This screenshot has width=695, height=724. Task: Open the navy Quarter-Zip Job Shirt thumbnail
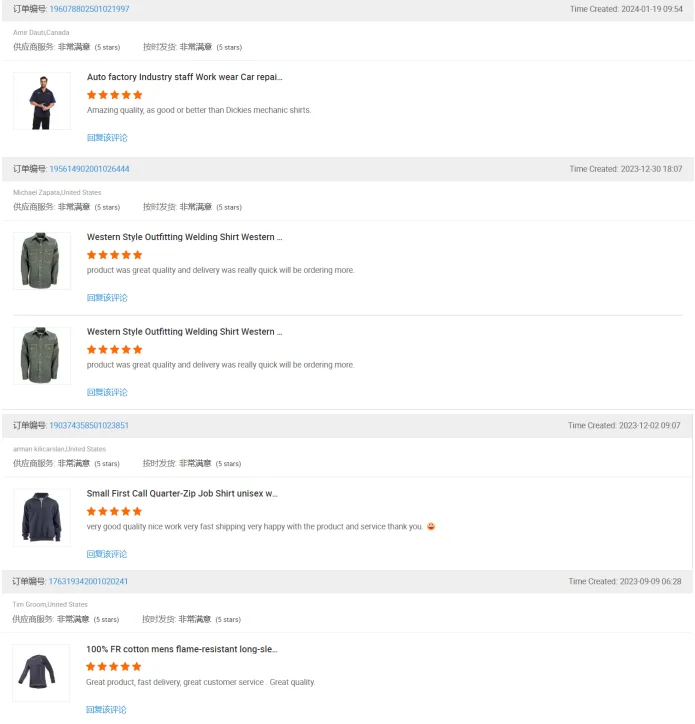(42, 517)
